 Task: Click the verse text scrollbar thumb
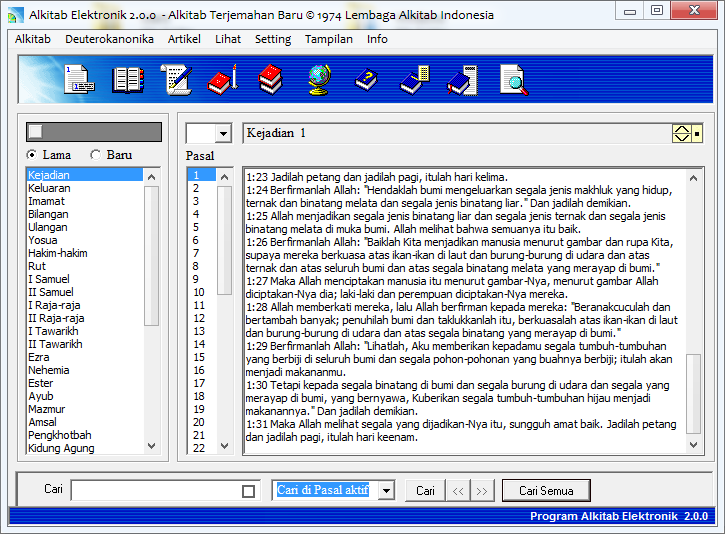(x=693, y=394)
